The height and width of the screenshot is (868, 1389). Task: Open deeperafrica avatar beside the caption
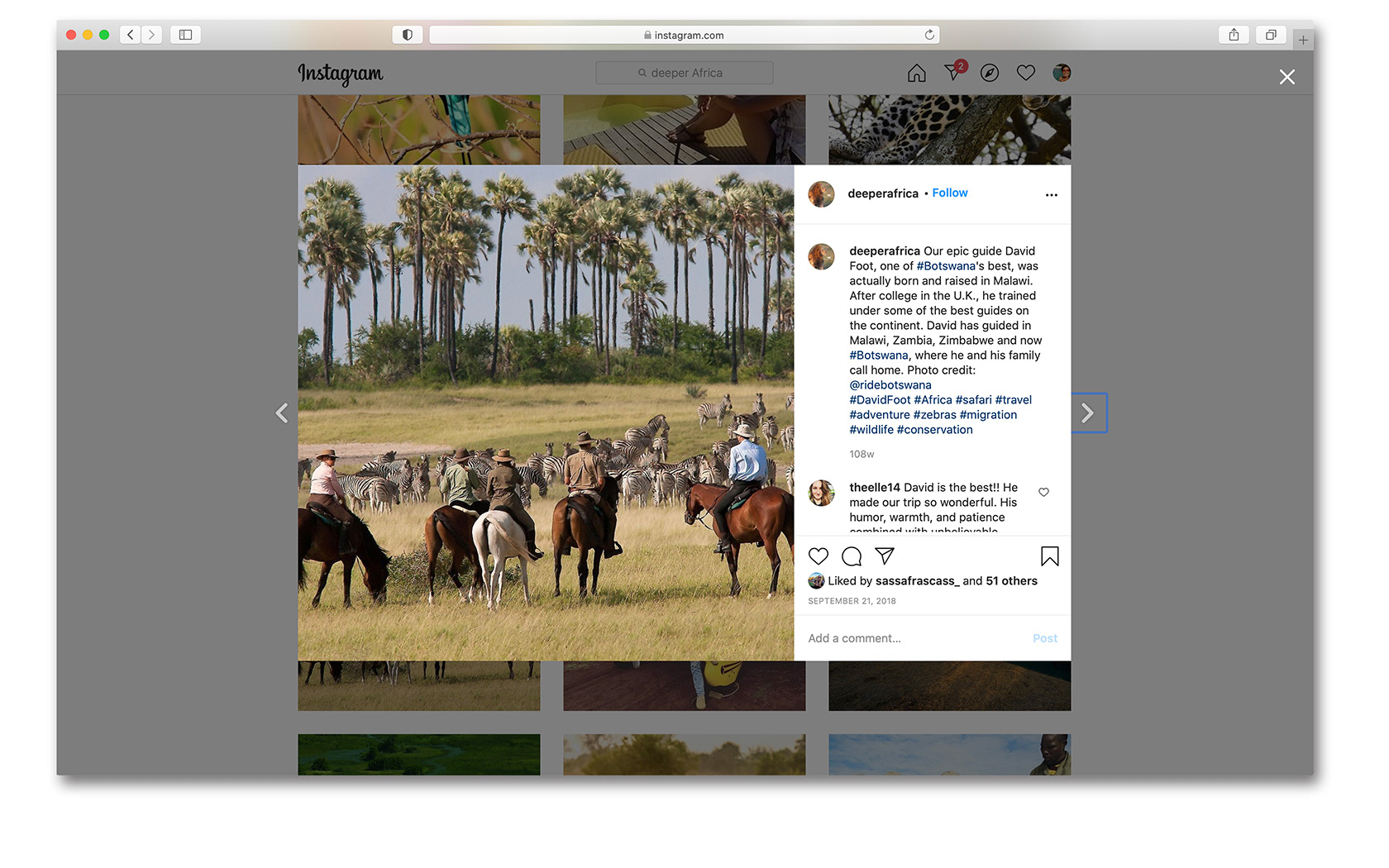point(821,256)
